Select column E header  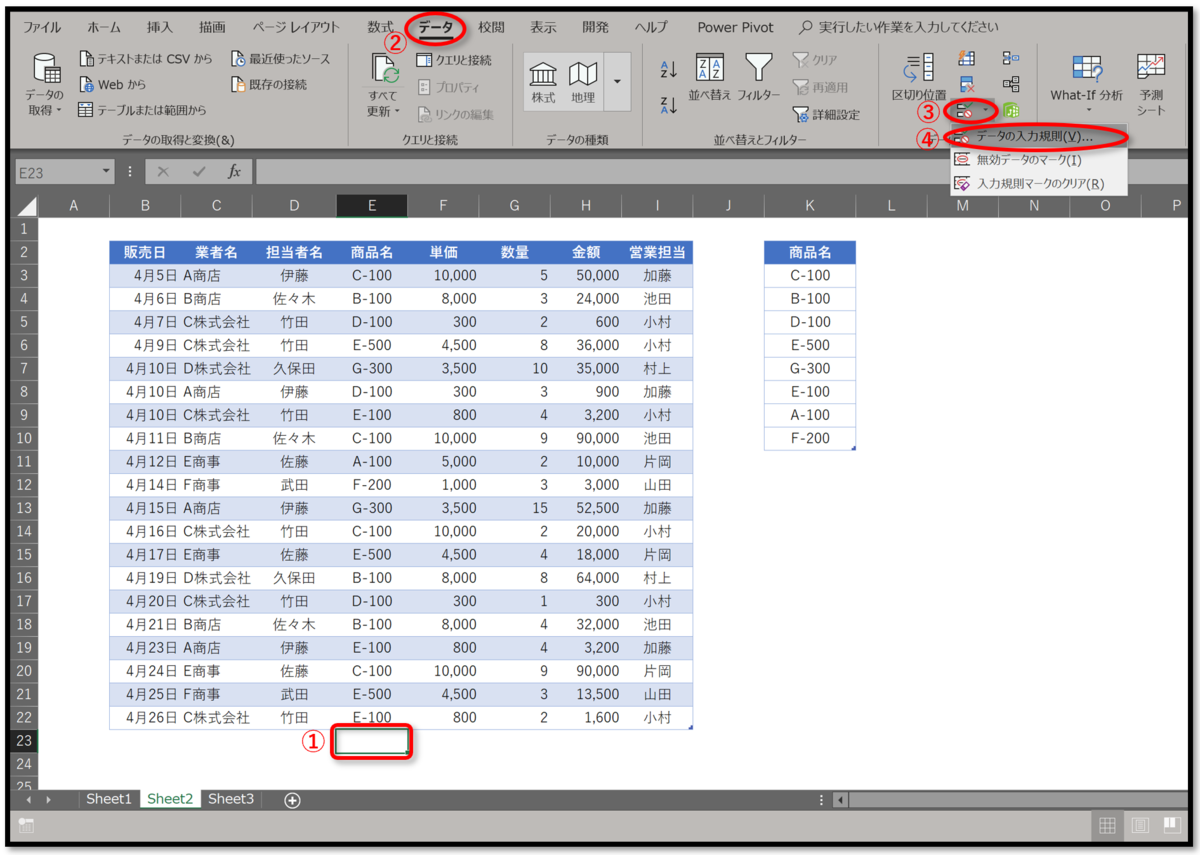[372, 206]
